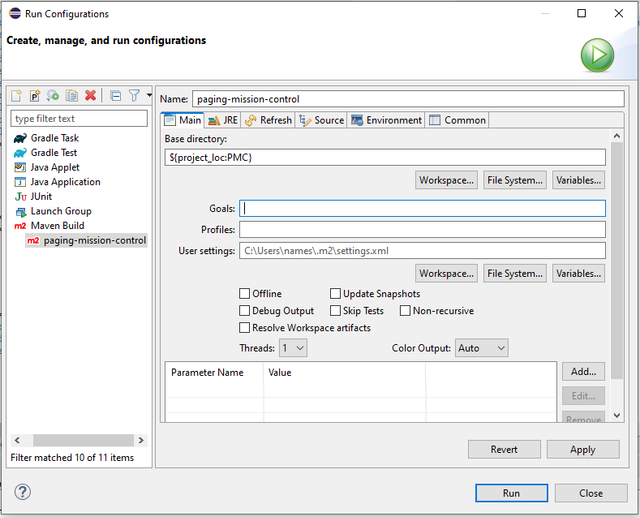Click the vertical scrollbar thumb in Main tab
640x518 pixels.
(617, 260)
